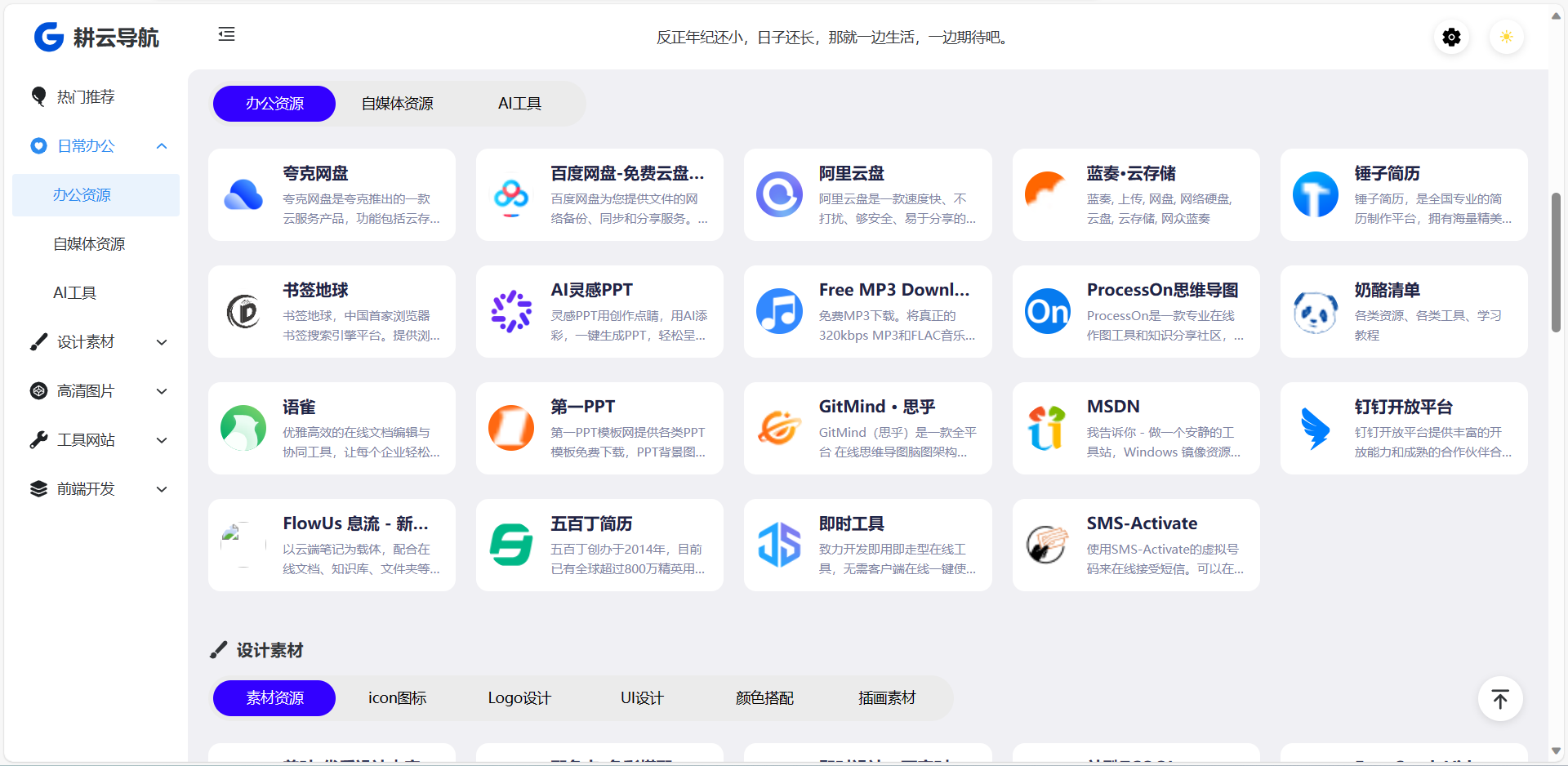
Task: Switch to the Logo设计 tab
Action: click(x=519, y=698)
